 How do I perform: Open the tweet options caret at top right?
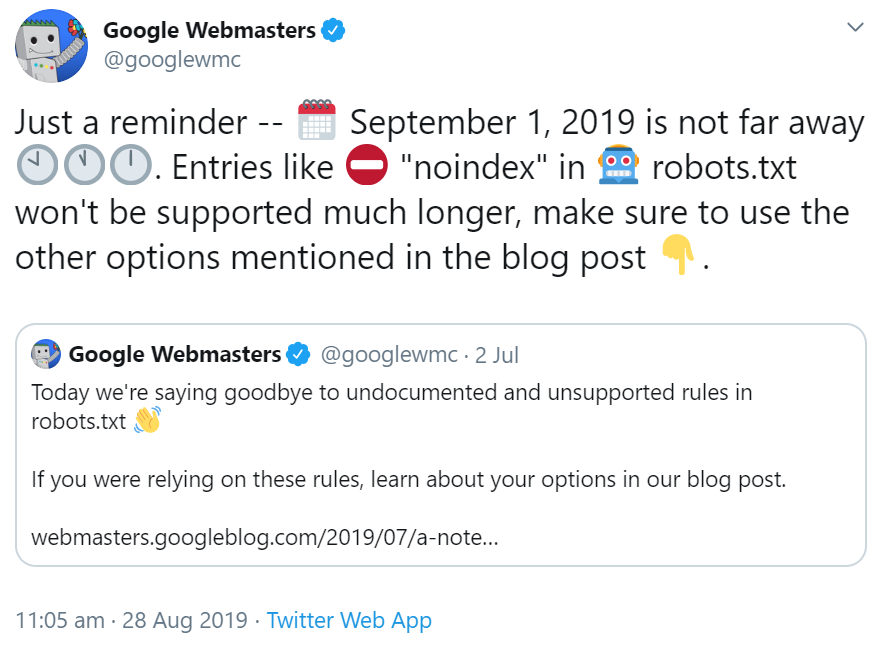click(855, 26)
